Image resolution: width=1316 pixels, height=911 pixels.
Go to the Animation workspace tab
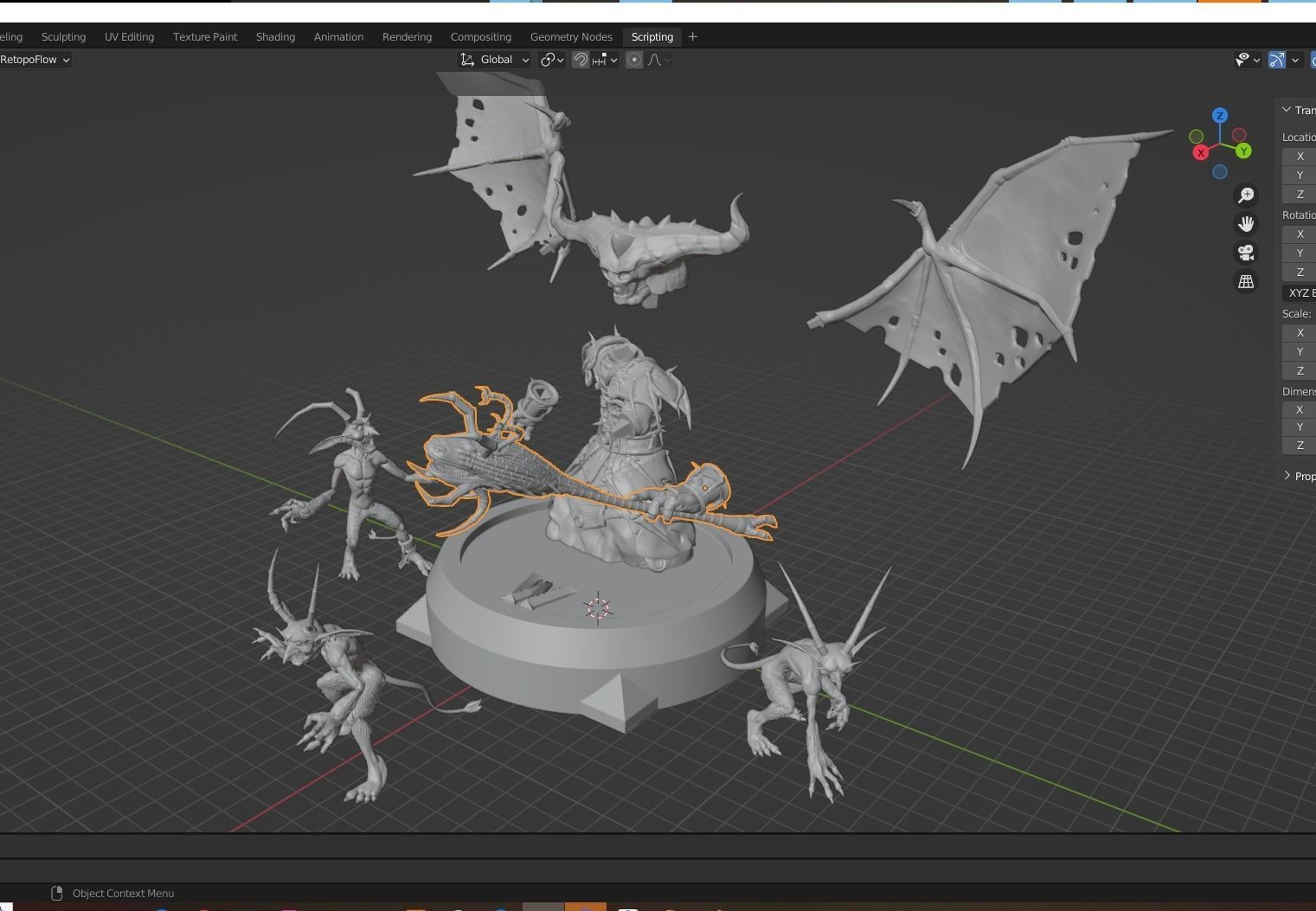coord(338,36)
